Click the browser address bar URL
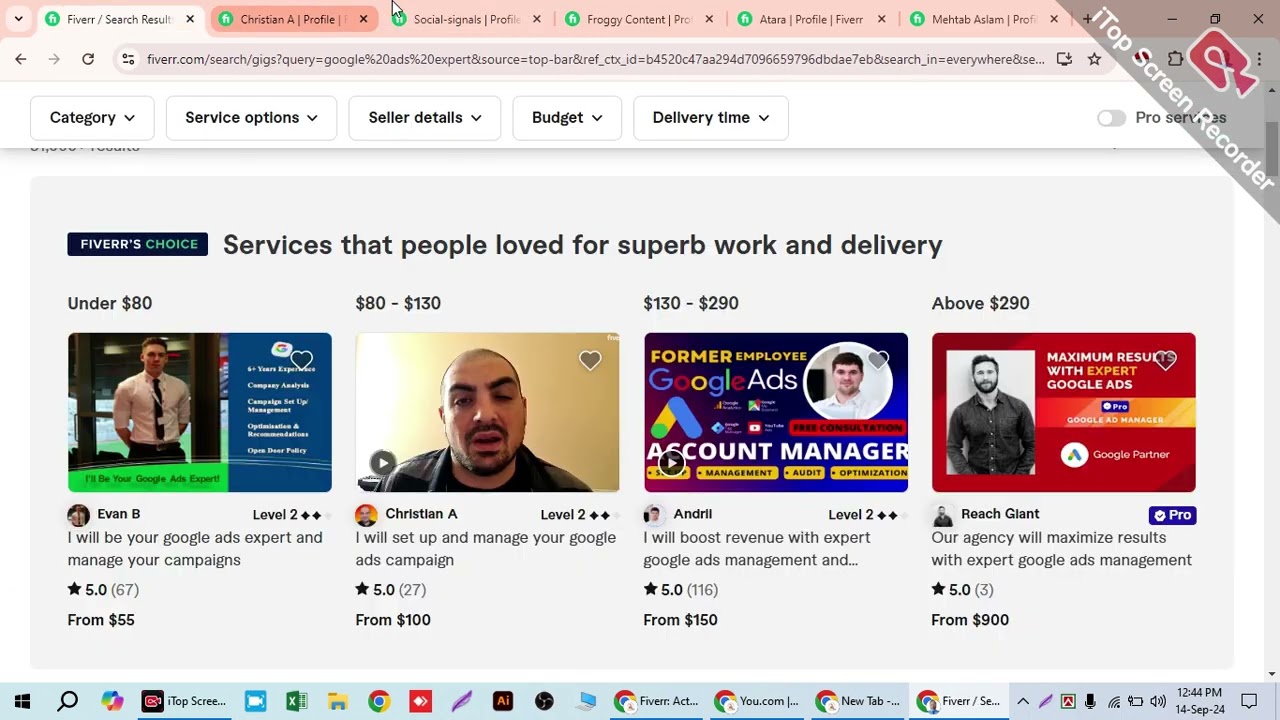 595,59
